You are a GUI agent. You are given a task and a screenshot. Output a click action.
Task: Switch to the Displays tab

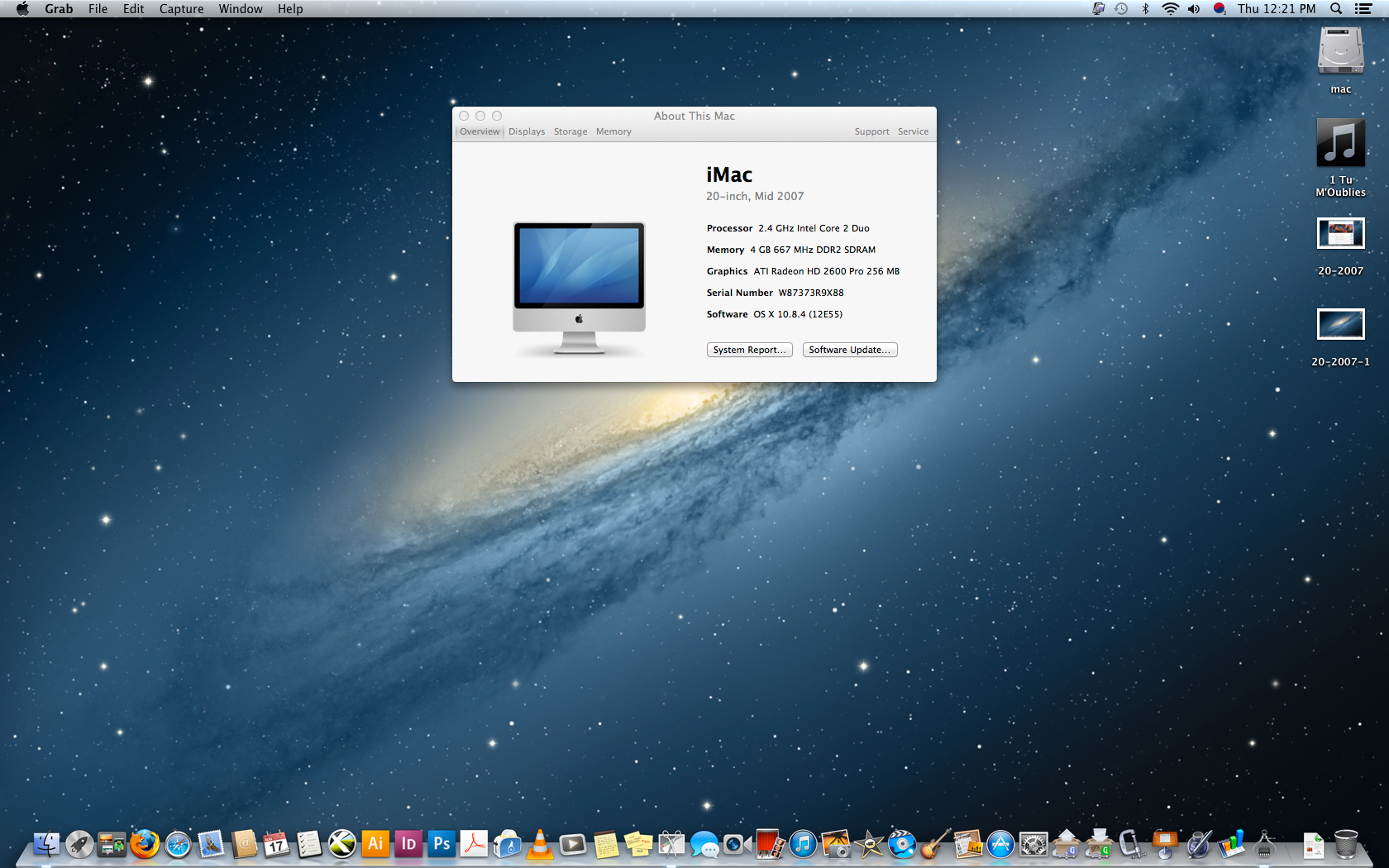[x=527, y=131]
